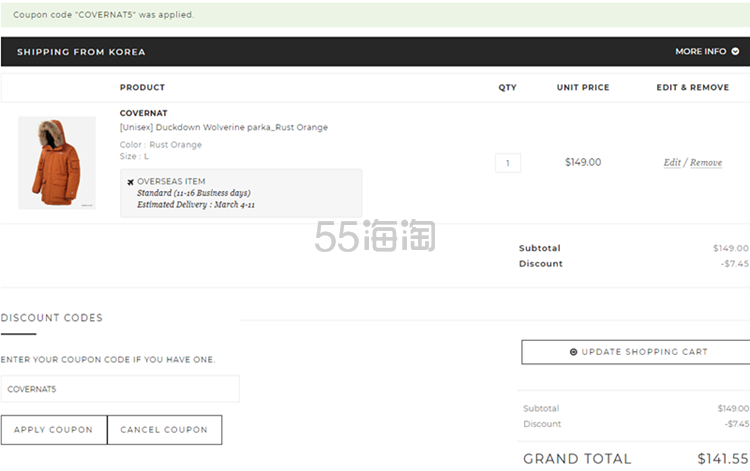Screen dimensions: 750x471
Task: Open the Duckdown Wolverine parka title link
Action: point(223,127)
